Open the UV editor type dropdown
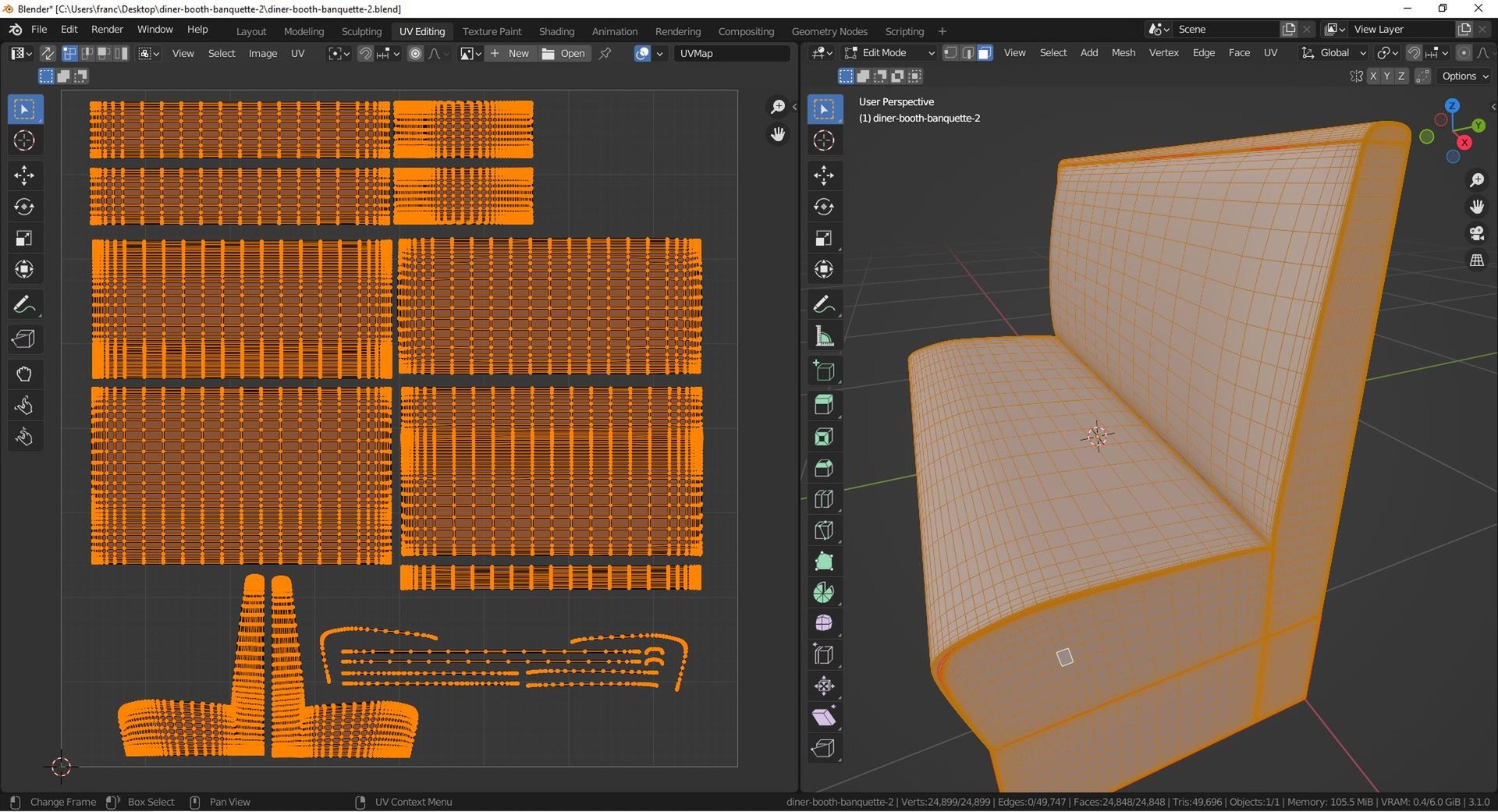This screenshot has height=812, width=1498. click(21, 53)
